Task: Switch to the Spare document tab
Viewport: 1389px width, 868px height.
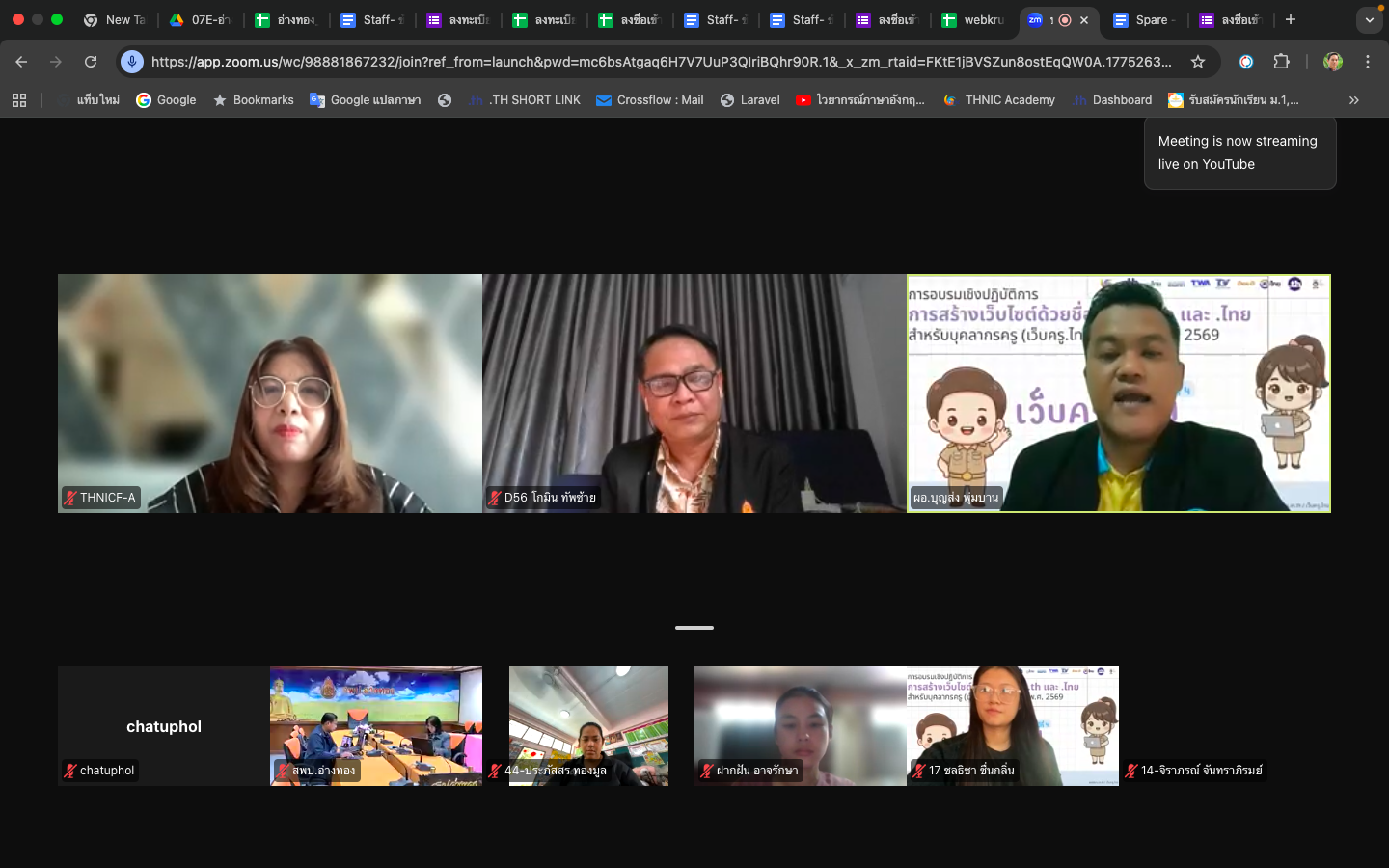Action: click(1143, 19)
